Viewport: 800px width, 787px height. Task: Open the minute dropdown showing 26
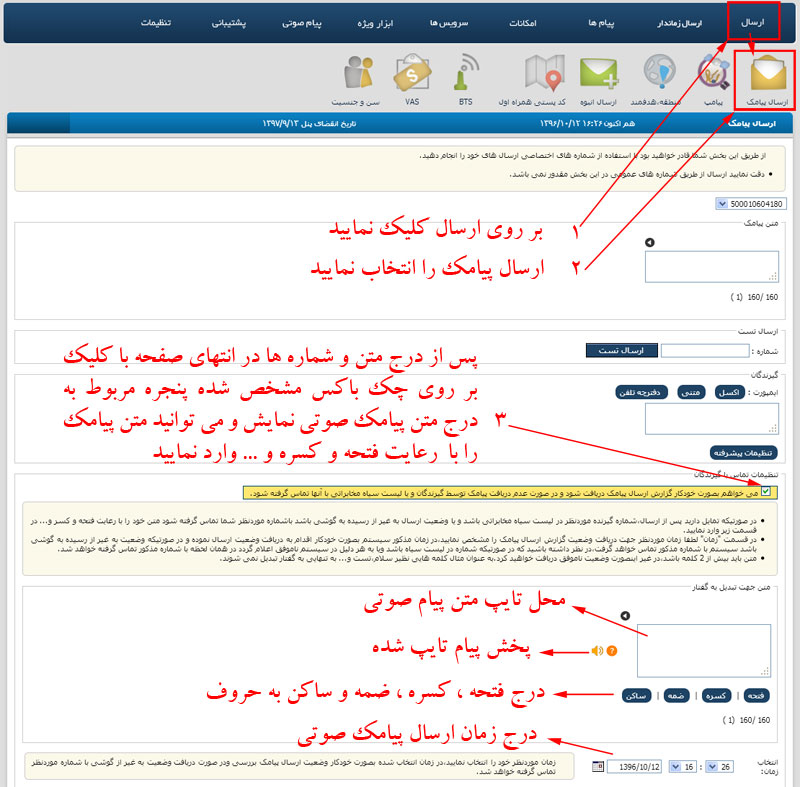pyautogui.click(x=718, y=766)
